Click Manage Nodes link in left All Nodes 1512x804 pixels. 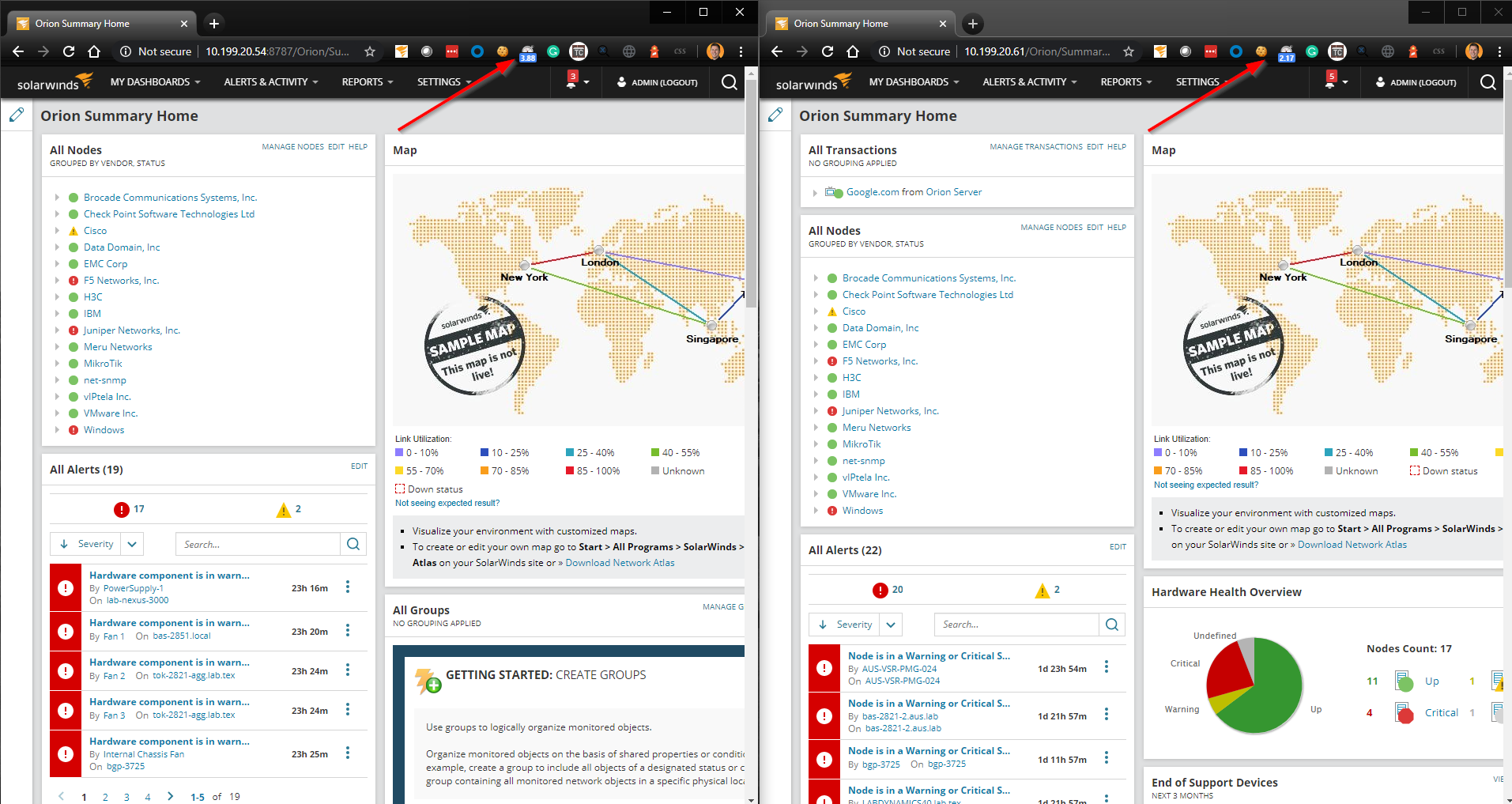pos(292,147)
